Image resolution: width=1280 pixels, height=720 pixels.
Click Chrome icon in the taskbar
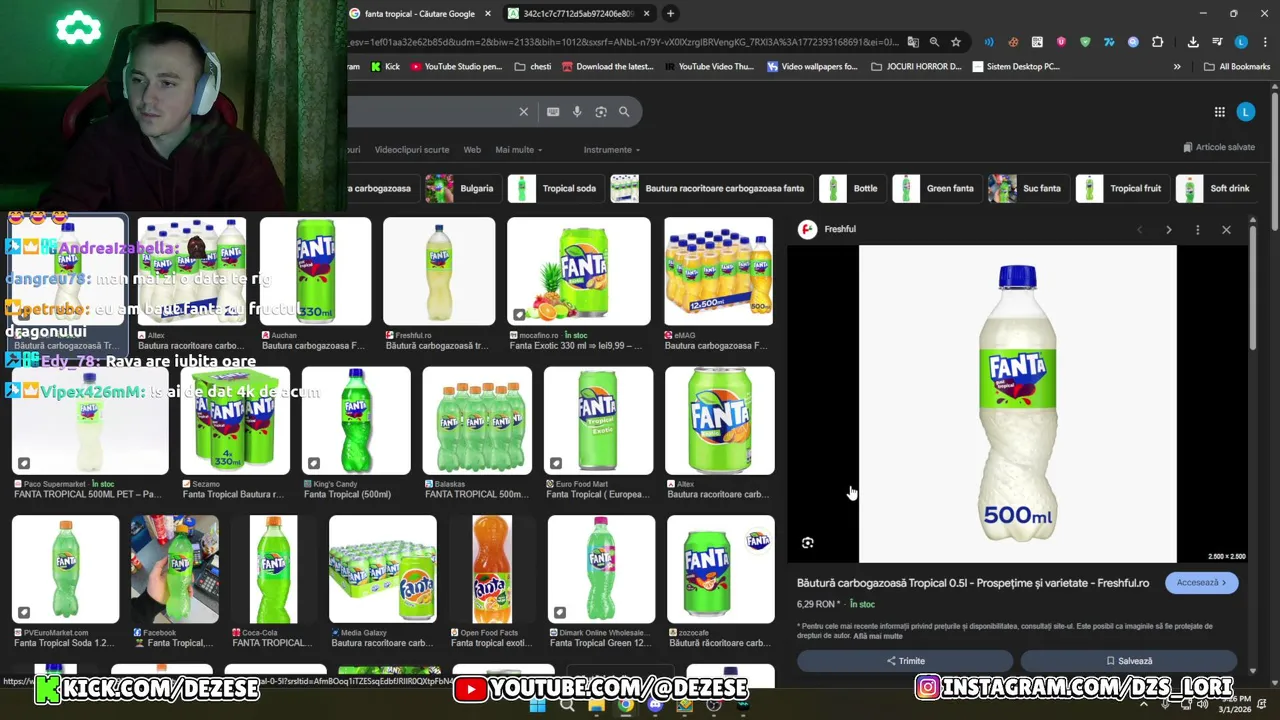click(x=625, y=705)
